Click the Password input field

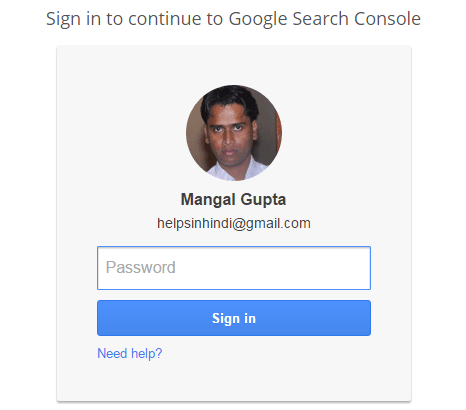234,268
